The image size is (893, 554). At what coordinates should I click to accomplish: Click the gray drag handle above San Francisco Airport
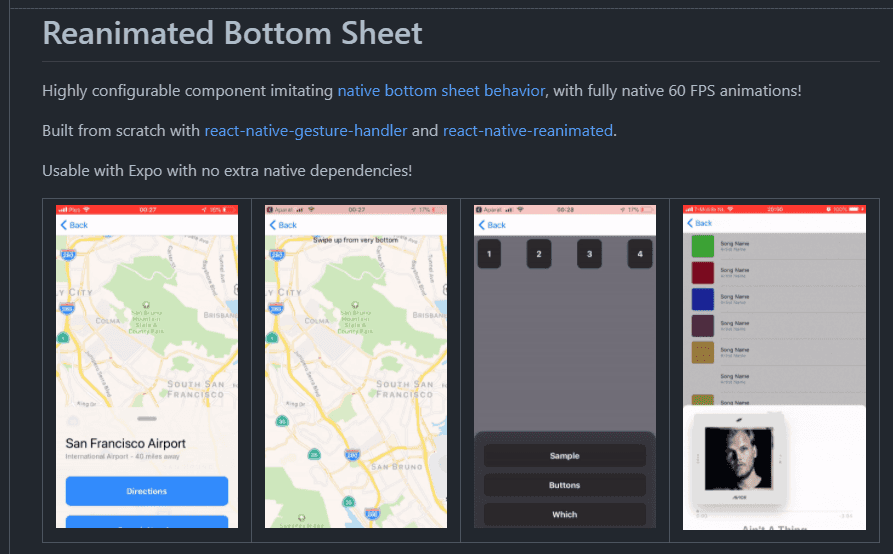coord(147,418)
